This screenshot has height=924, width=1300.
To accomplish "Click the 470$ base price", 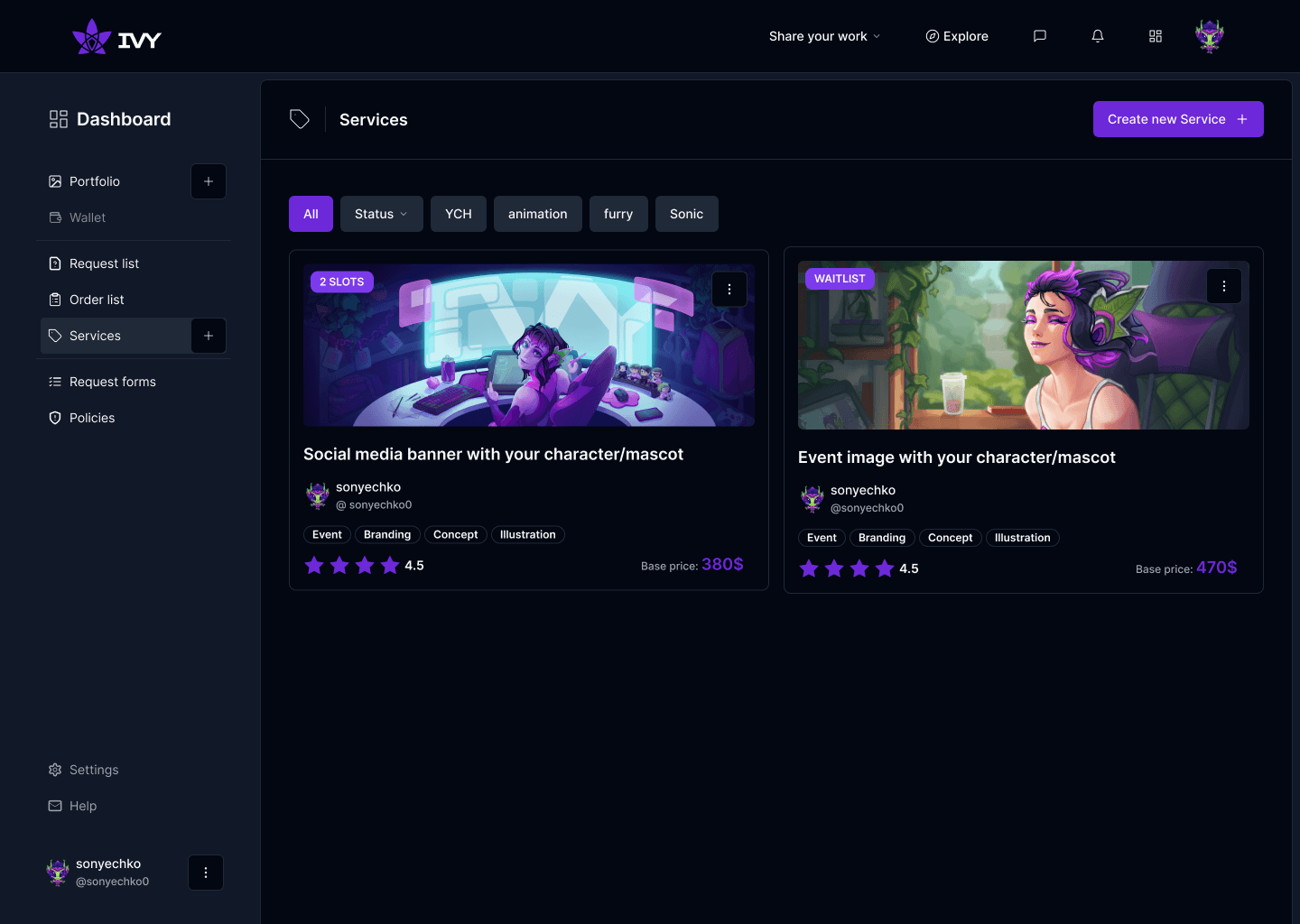I will tap(1217, 568).
